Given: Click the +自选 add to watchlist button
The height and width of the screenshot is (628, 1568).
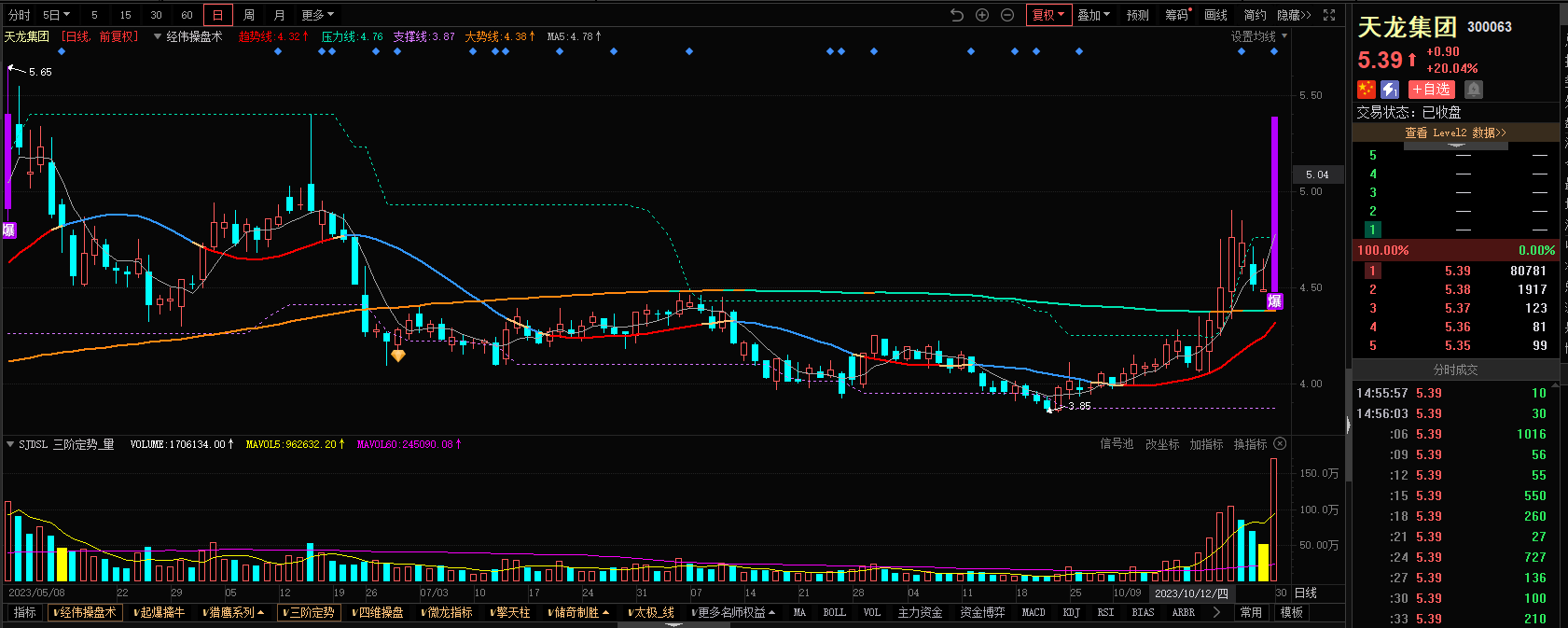Looking at the screenshot, I should pos(1431,90).
